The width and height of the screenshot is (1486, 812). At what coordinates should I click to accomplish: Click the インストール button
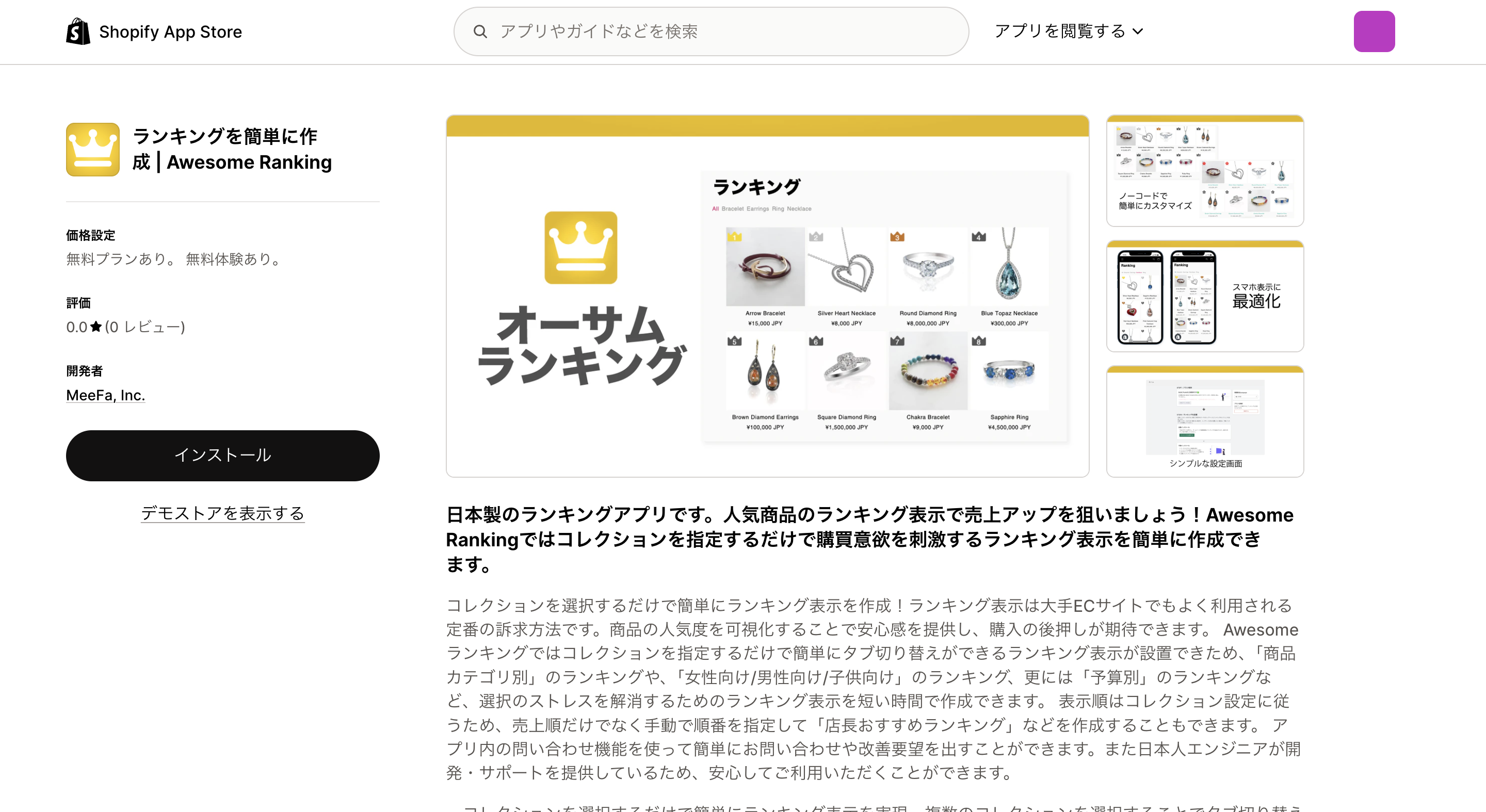(223, 456)
